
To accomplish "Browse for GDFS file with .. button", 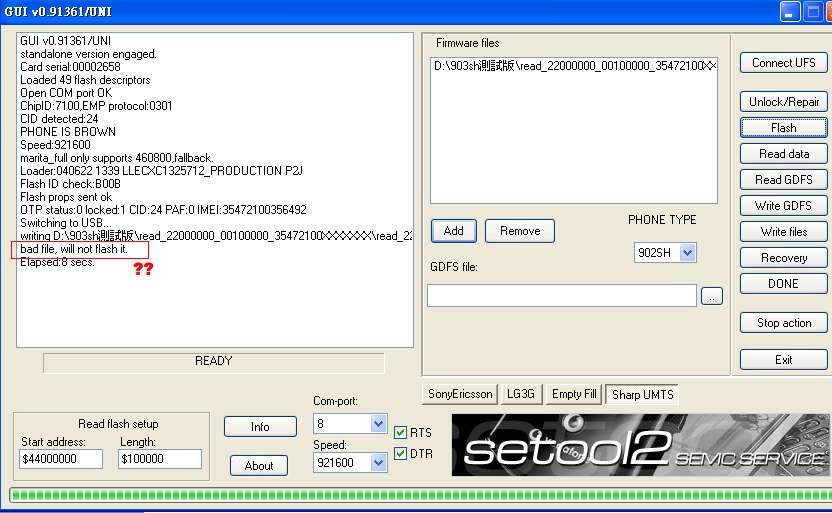I will [x=711, y=296].
